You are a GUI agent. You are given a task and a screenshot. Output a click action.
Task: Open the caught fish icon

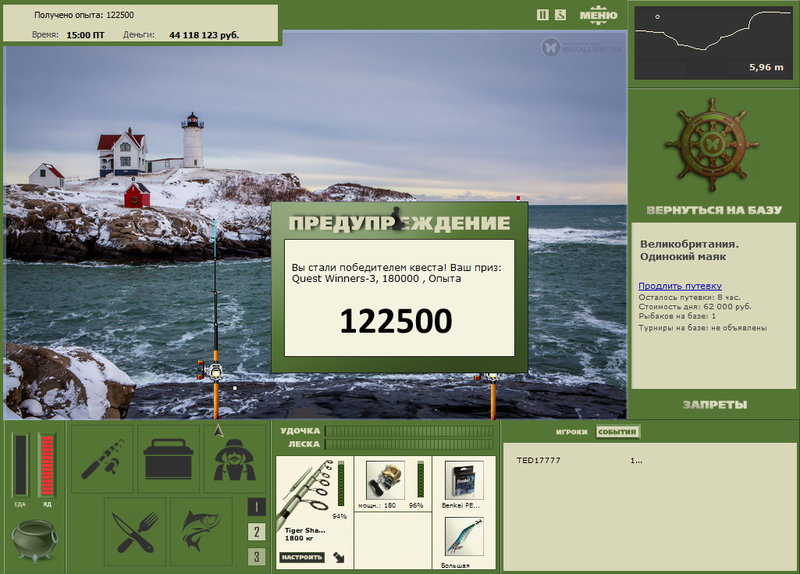202,532
